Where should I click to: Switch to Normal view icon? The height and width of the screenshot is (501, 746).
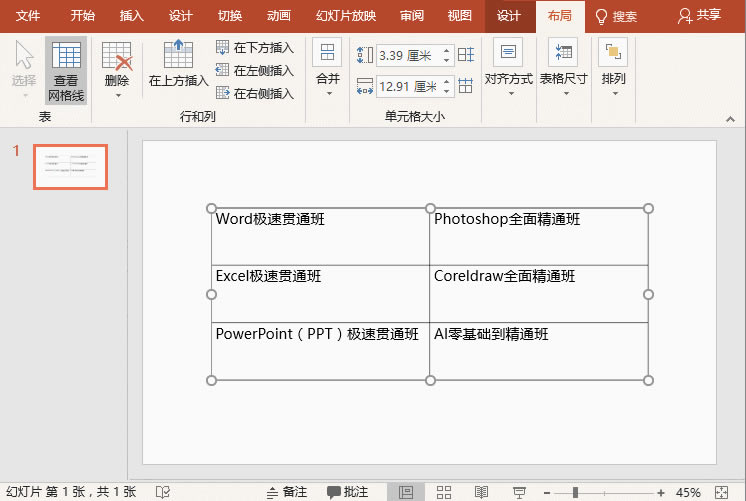[x=406, y=492]
